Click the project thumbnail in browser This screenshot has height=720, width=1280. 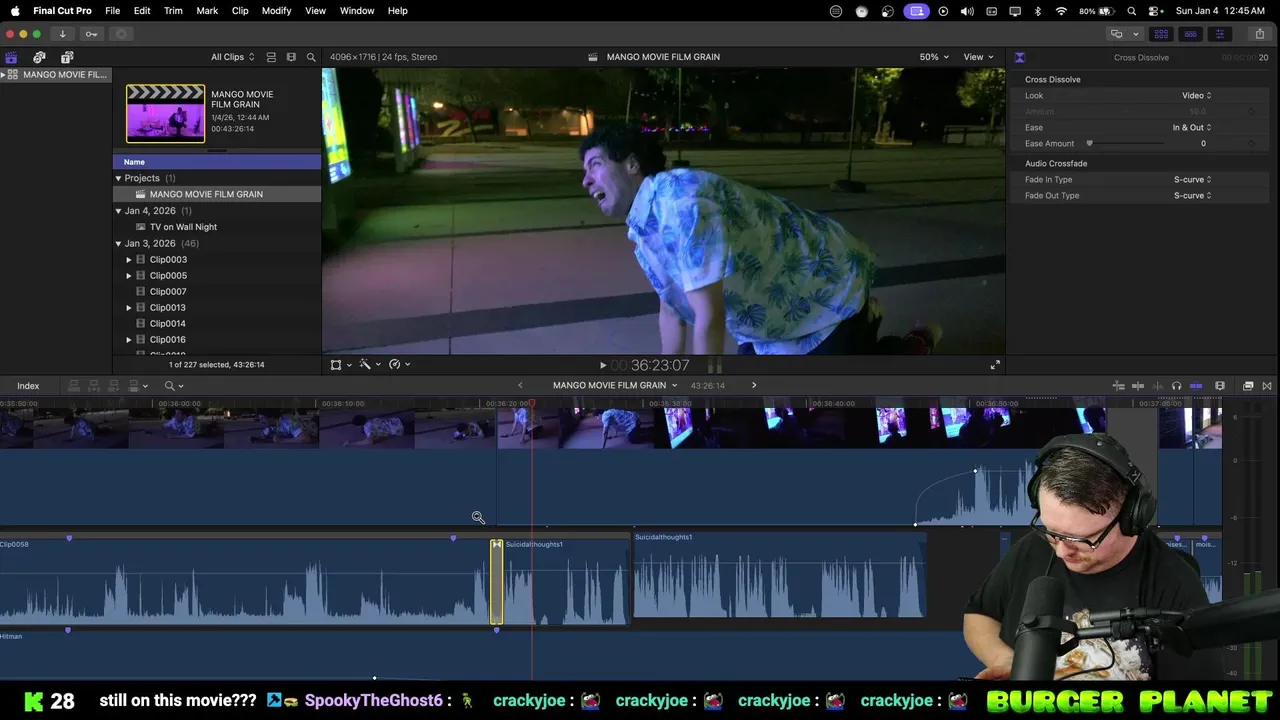pyautogui.click(x=165, y=113)
